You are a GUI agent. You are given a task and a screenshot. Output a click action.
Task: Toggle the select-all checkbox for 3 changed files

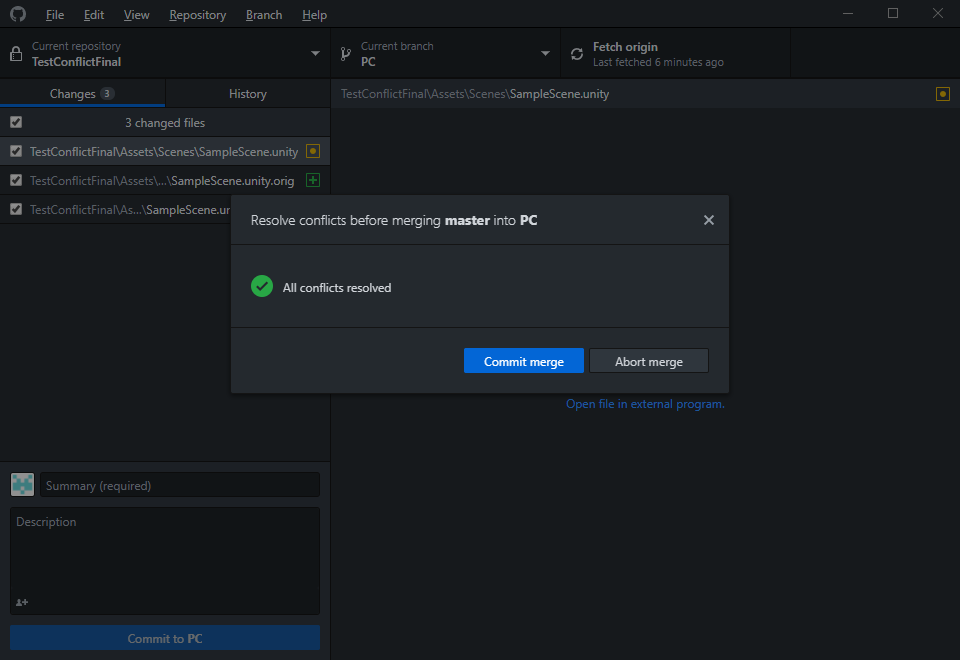pos(14,122)
